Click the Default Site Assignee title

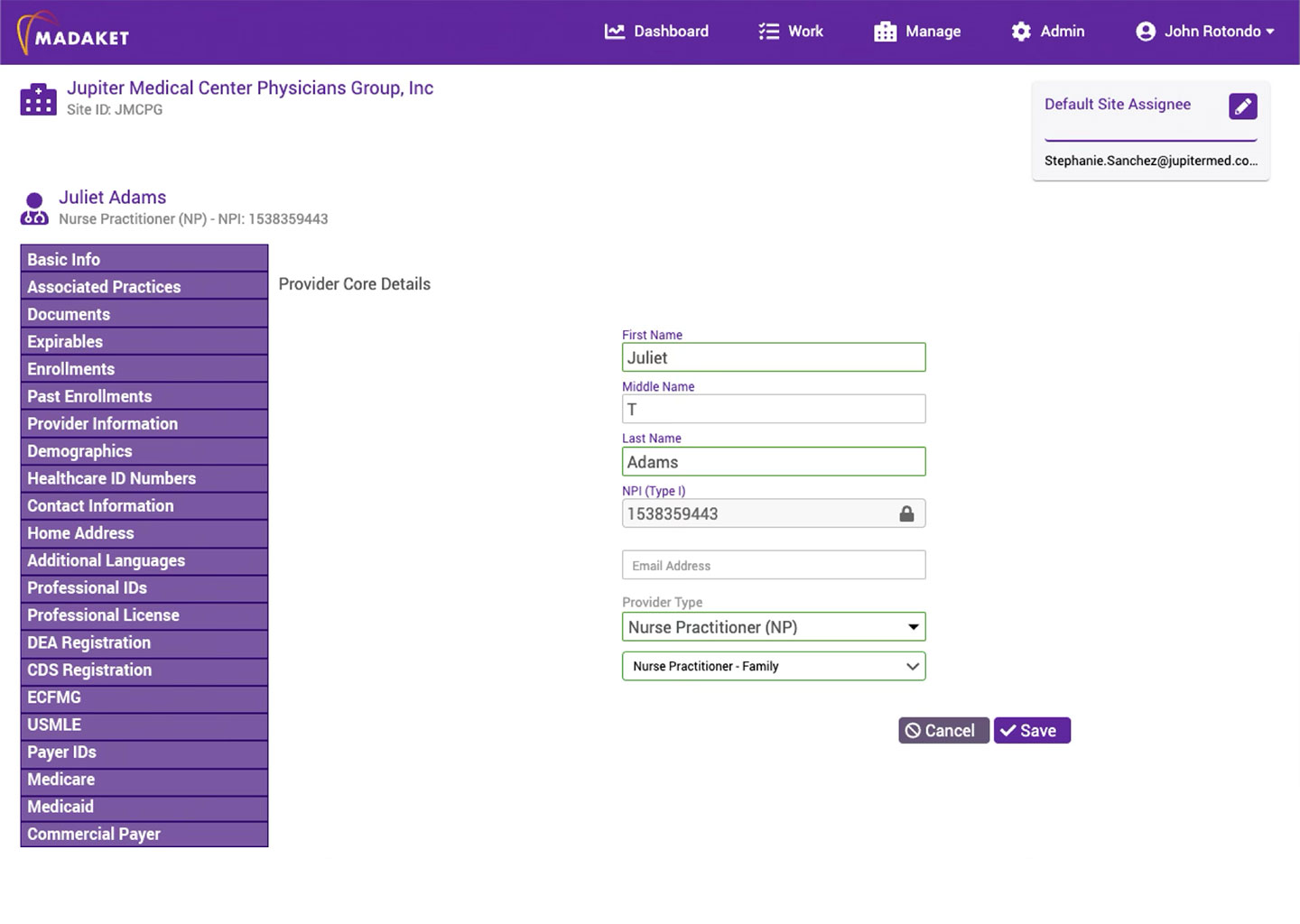tap(1118, 104)
